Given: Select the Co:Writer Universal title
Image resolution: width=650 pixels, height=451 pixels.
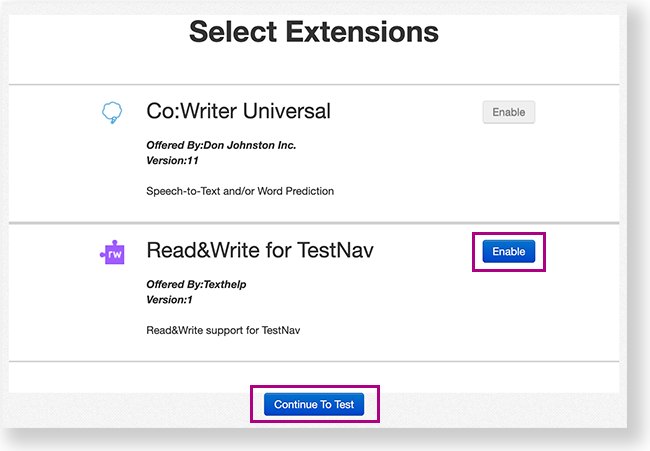Looking at the screenshot, I should pos(238,111).
